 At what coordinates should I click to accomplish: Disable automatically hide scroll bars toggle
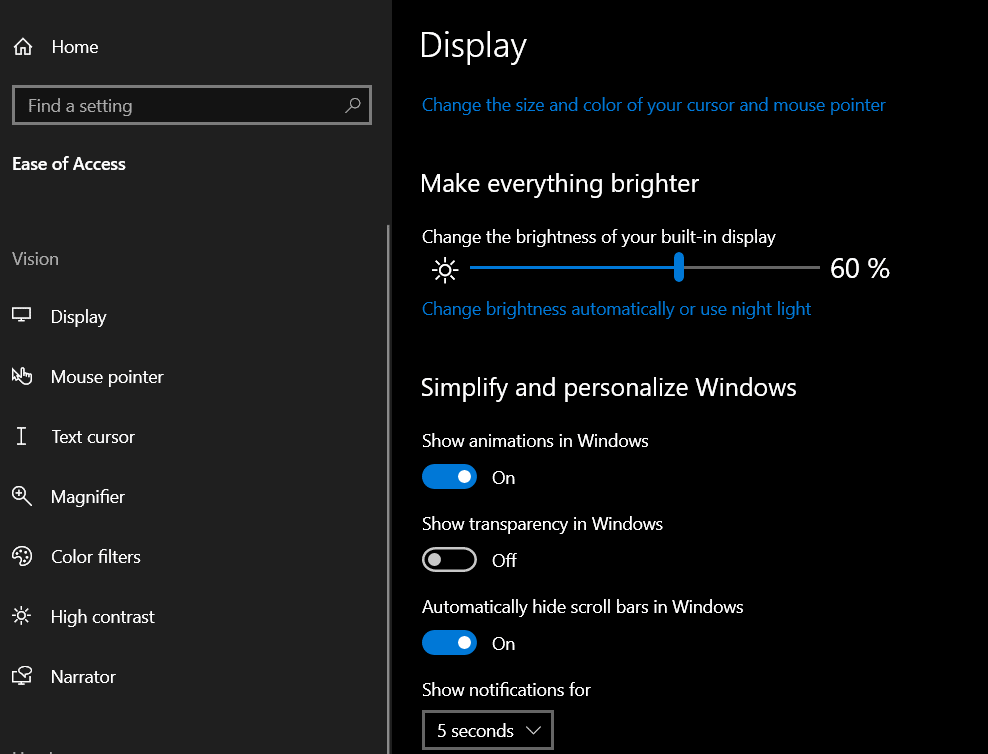tap(449, 643)
